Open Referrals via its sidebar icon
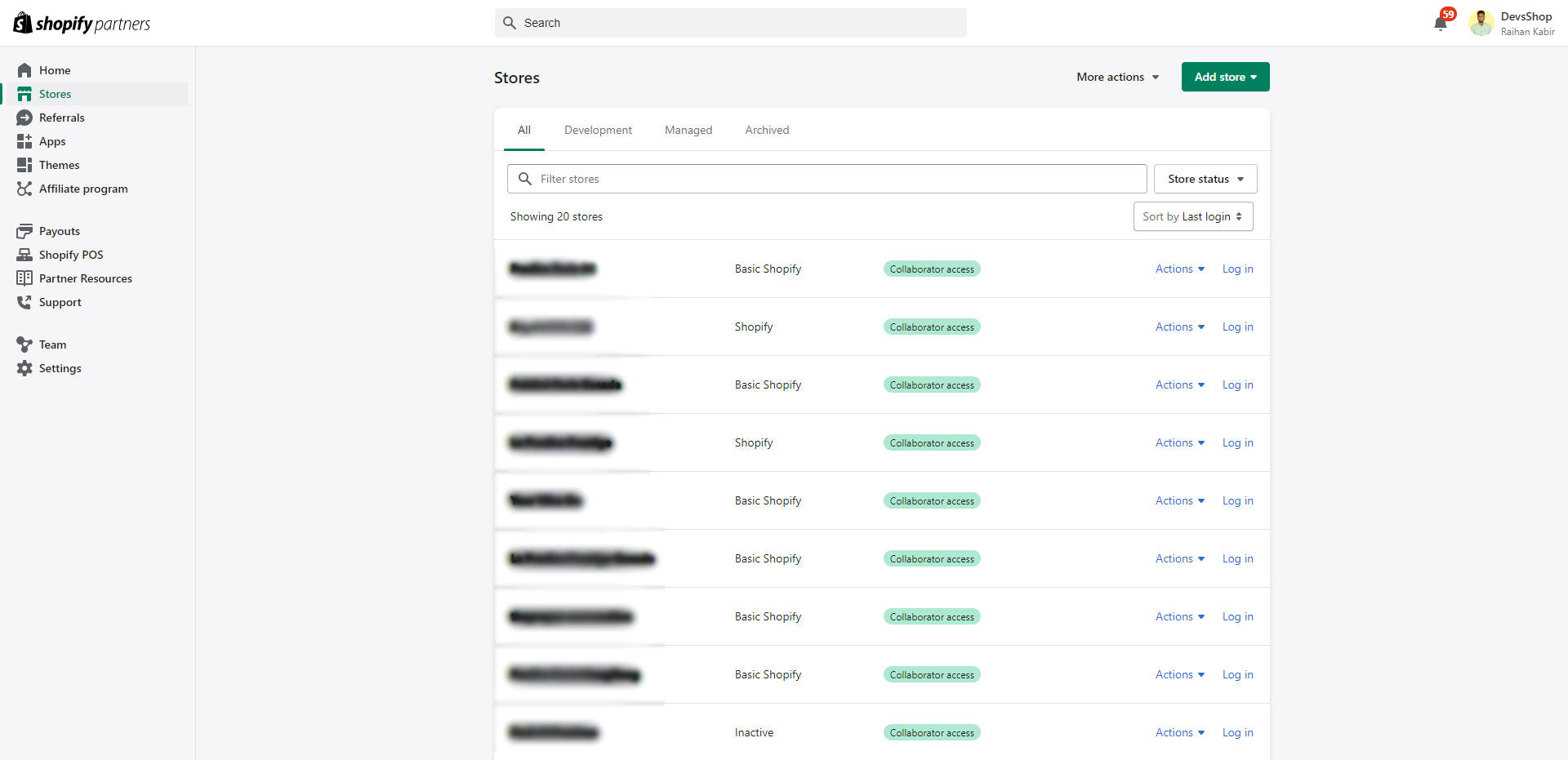This screenshot has height=760, width=1568. pos(24,118)
